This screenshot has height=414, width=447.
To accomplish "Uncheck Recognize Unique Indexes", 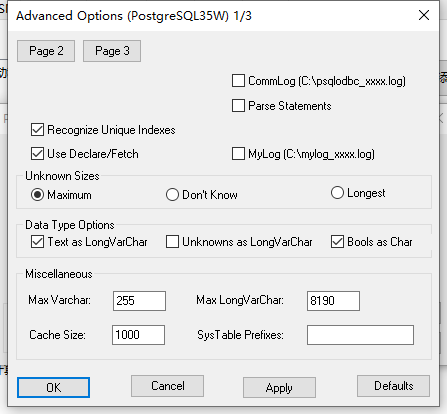I will tap(37, 130).
